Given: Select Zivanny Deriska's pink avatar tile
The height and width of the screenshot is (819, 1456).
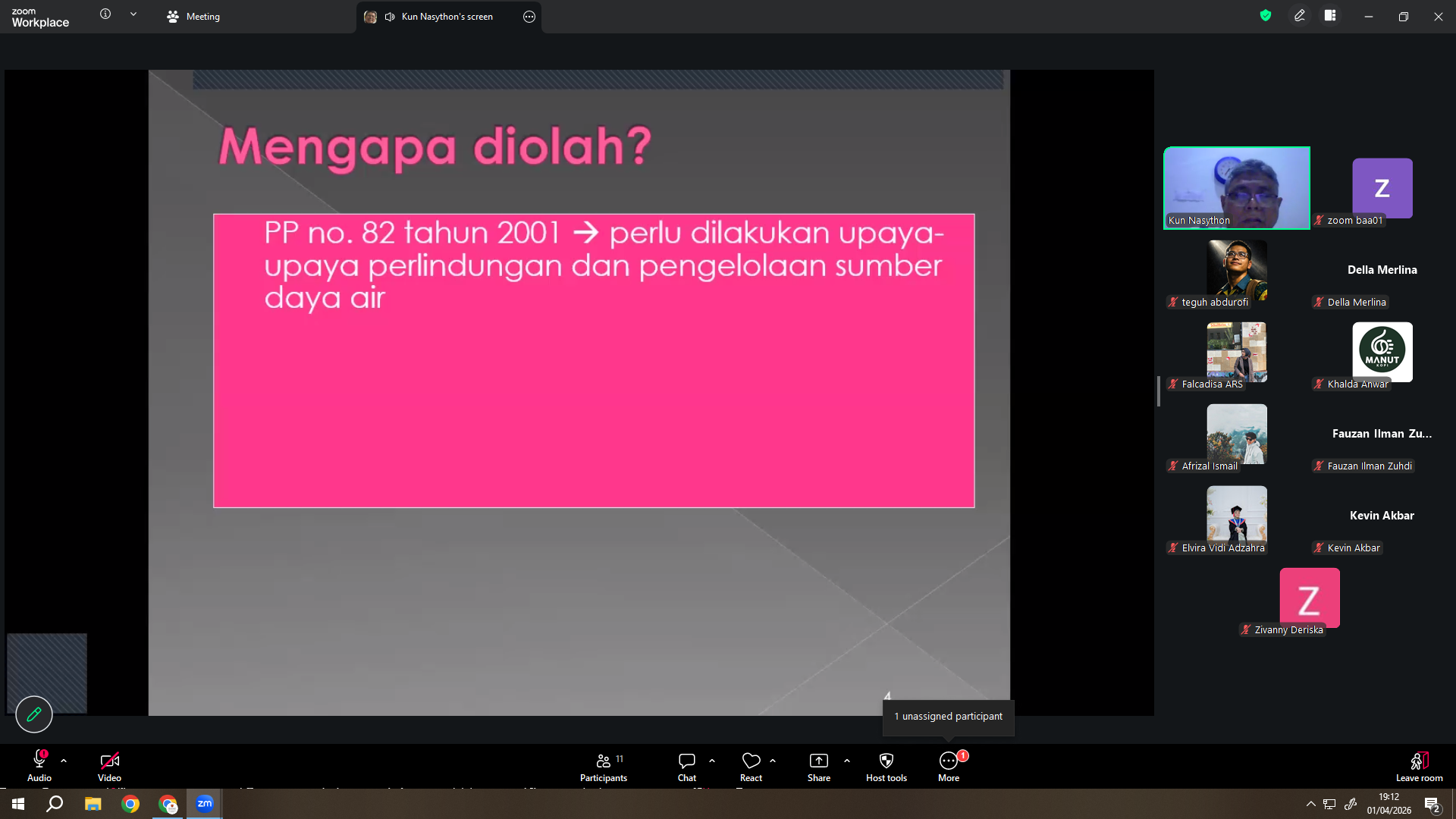Looking at the screenshot, I should [x=1310, y=598].
